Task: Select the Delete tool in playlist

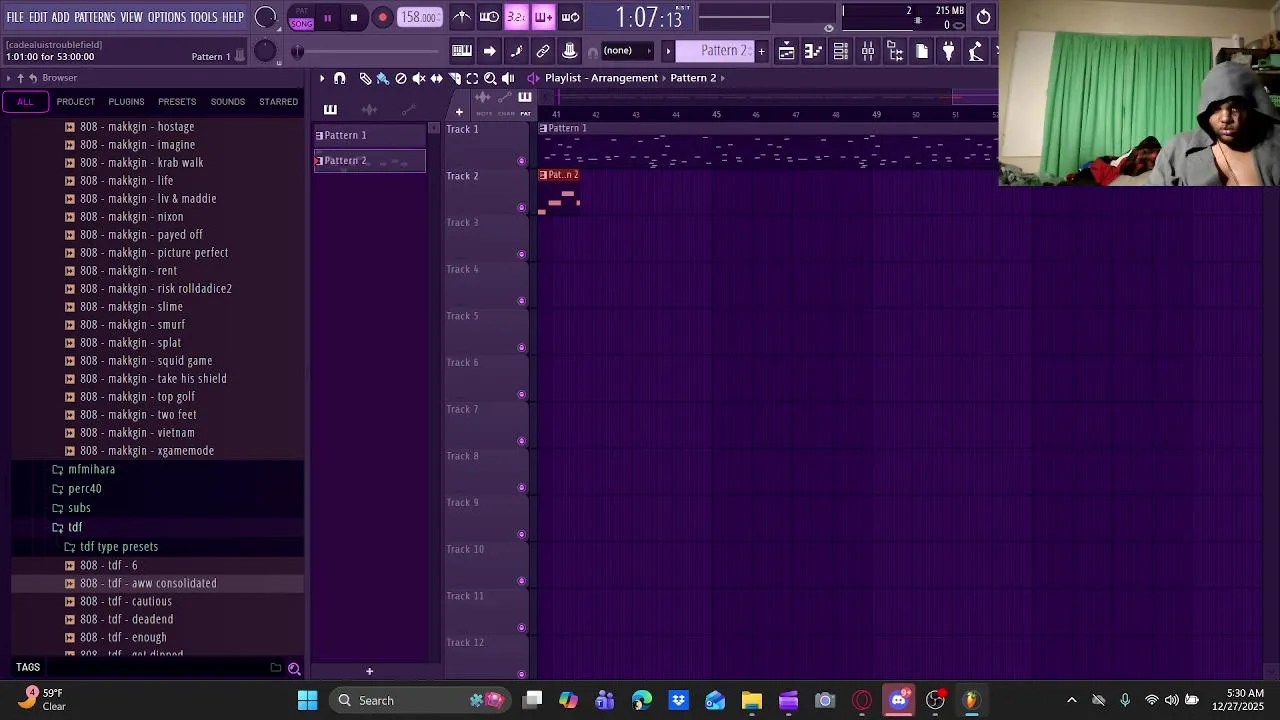Action: pyautogui.click(x=401, y=78)
